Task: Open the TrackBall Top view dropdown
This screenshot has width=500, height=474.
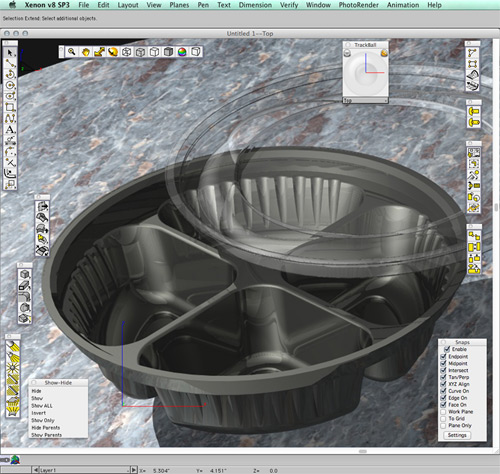Action: (x=365, y=100)
